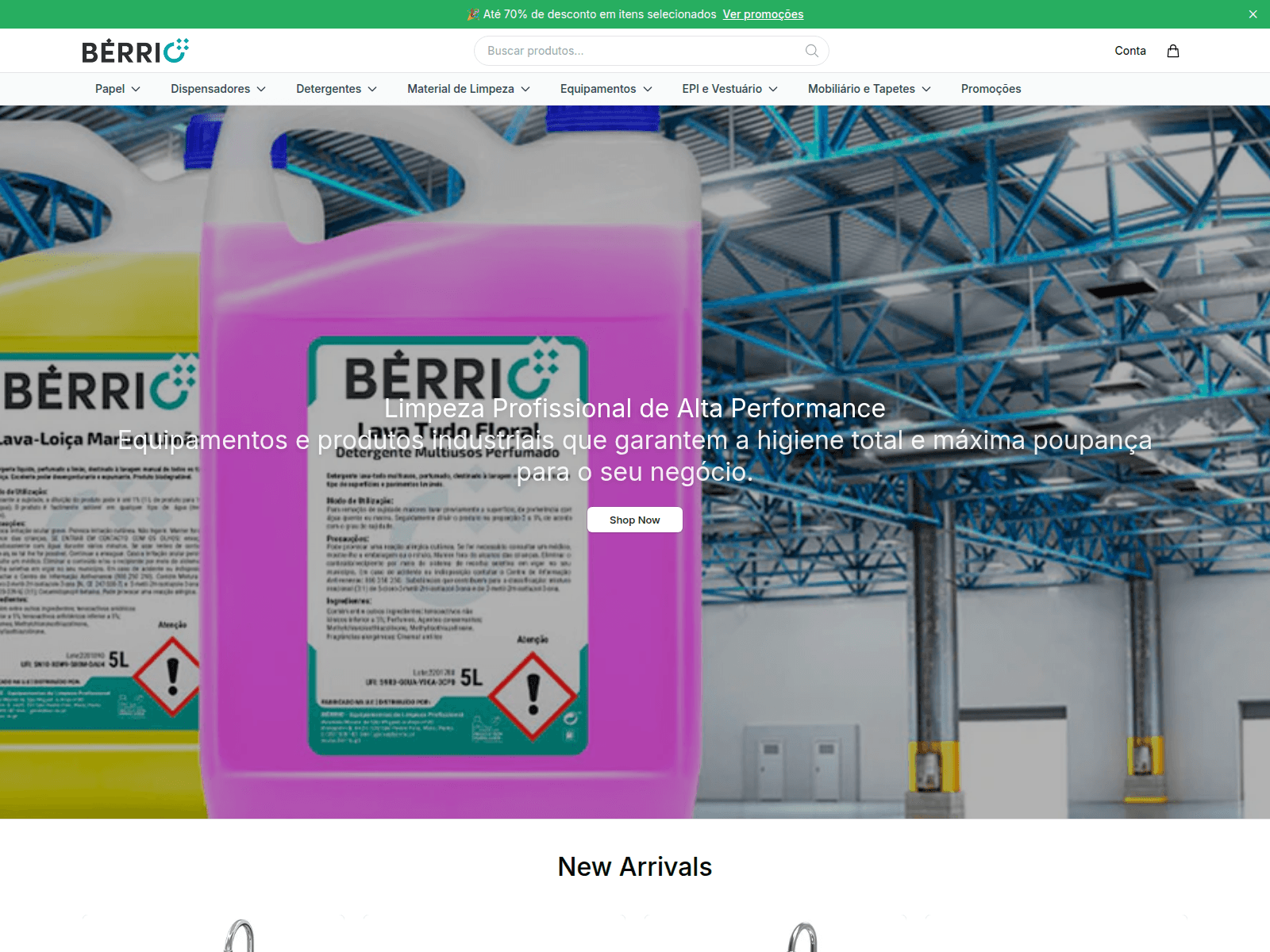Expand the Detergentes menu
The width and height of the screenshot is (1270, 952).
337,89
